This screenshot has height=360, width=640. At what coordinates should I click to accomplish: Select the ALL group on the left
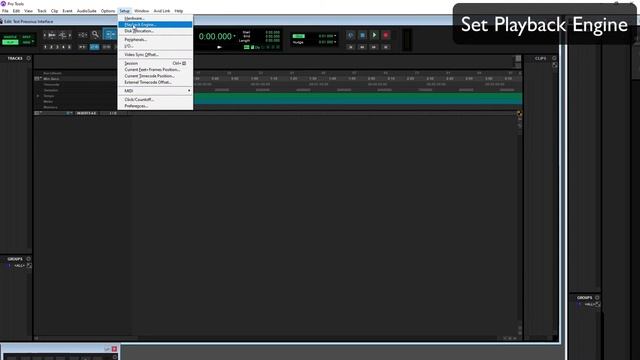tap(19, 266)
